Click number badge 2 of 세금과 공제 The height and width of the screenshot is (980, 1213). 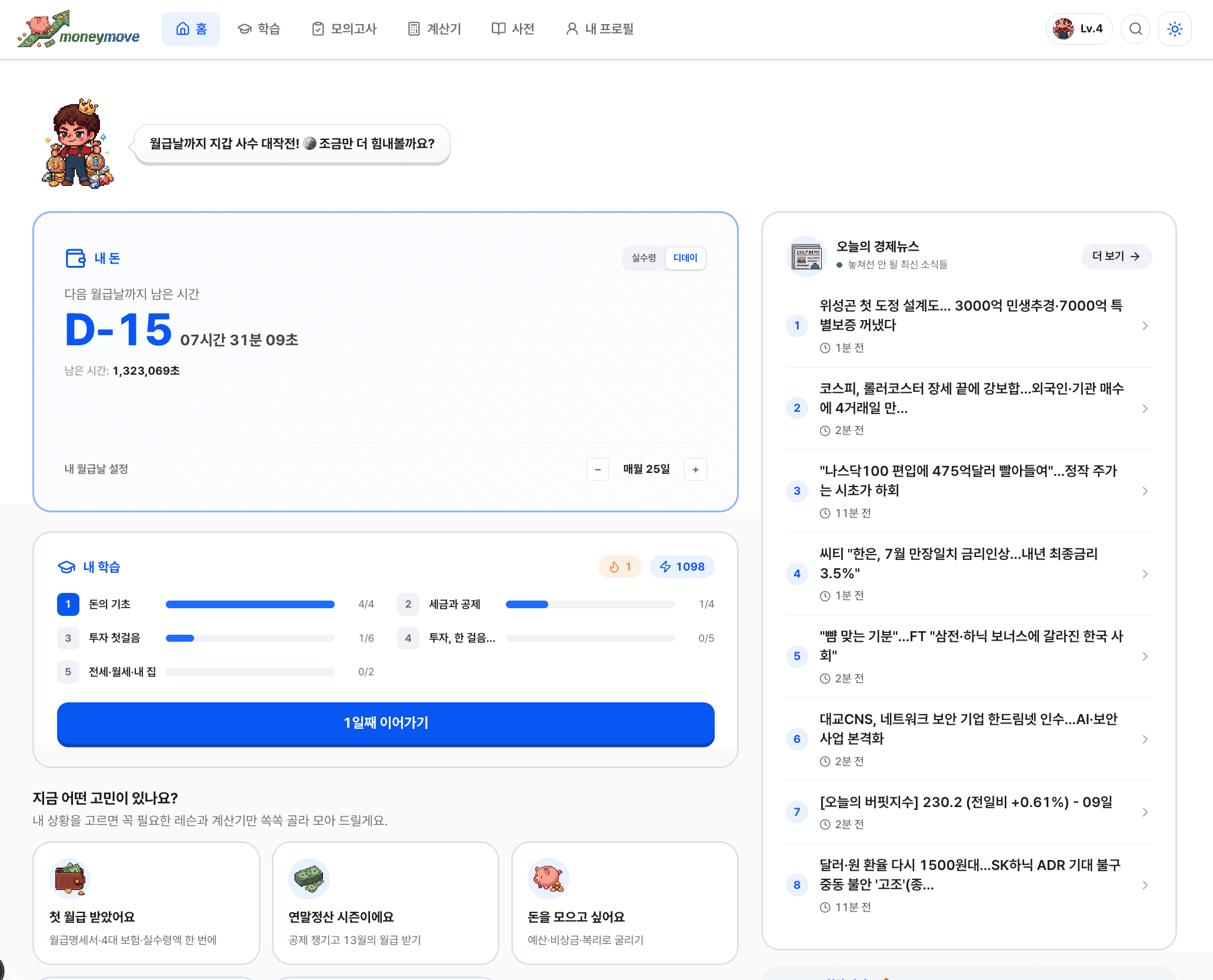point(408,604)
